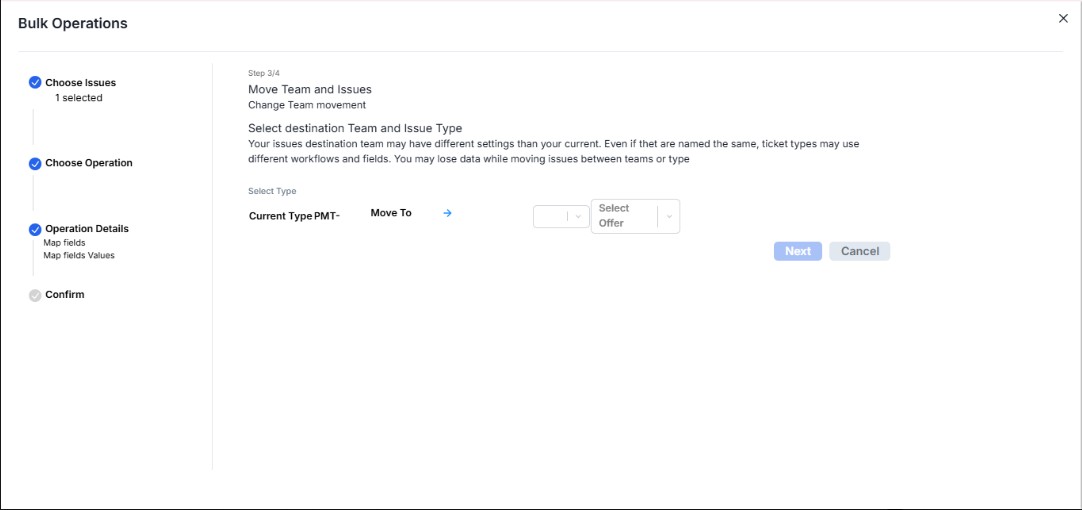Open the Select Offer dropdown
Screen dimensions: 1082x510
[636, 216]
